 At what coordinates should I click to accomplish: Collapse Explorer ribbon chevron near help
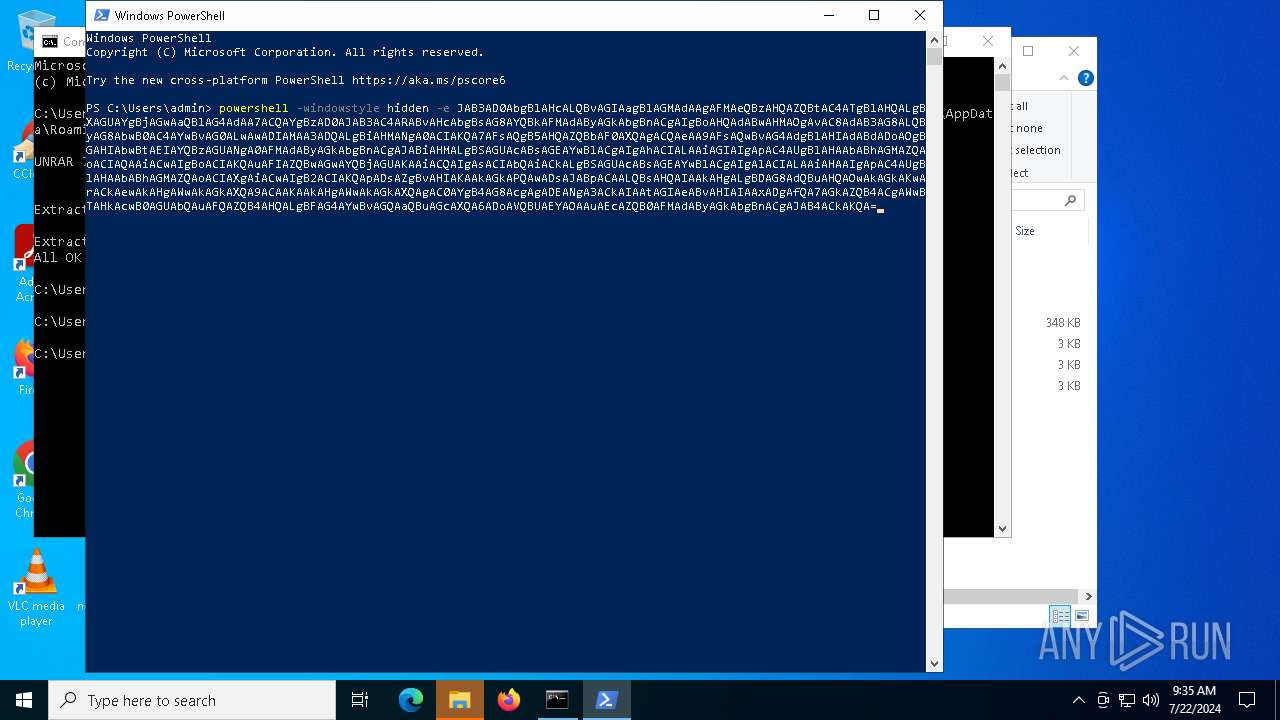(1064, 78)
